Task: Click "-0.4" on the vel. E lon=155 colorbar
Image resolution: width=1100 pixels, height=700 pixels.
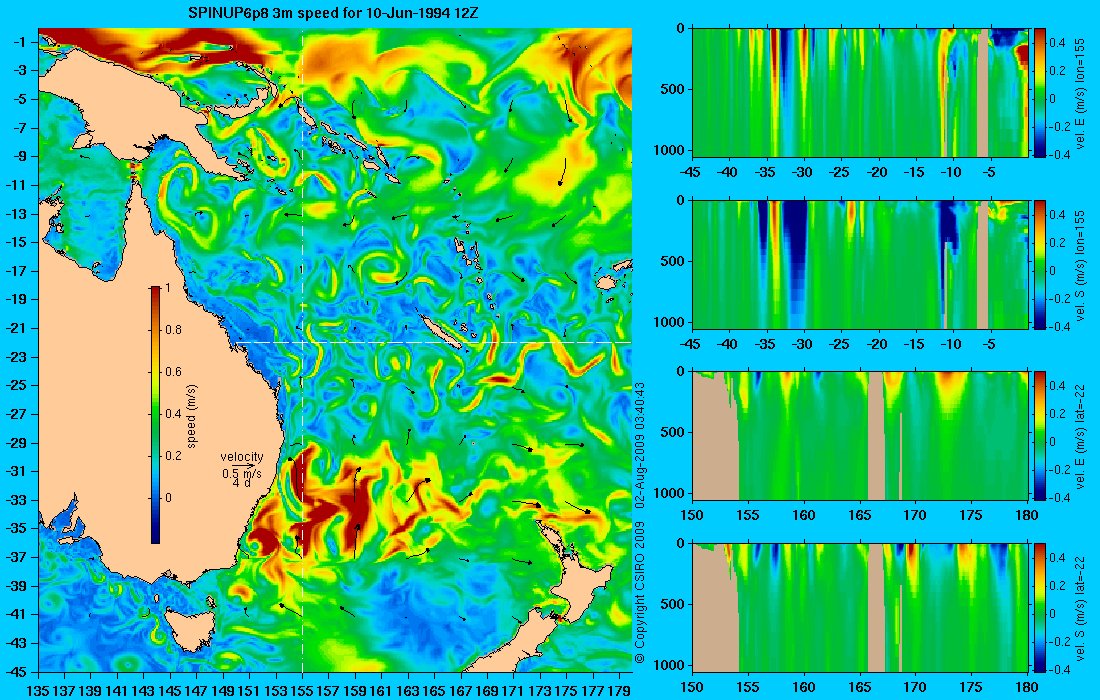Action: coord(1059,155)
